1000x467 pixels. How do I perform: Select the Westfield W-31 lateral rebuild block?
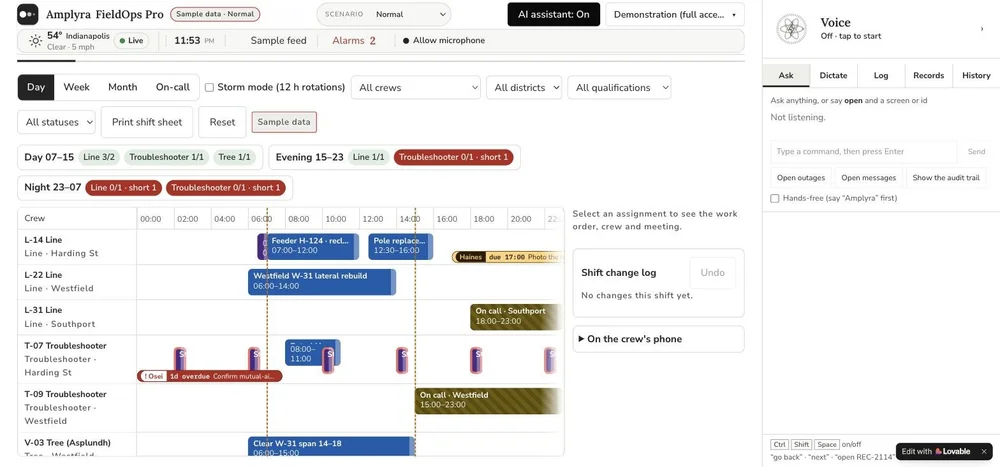click(322, 282)
